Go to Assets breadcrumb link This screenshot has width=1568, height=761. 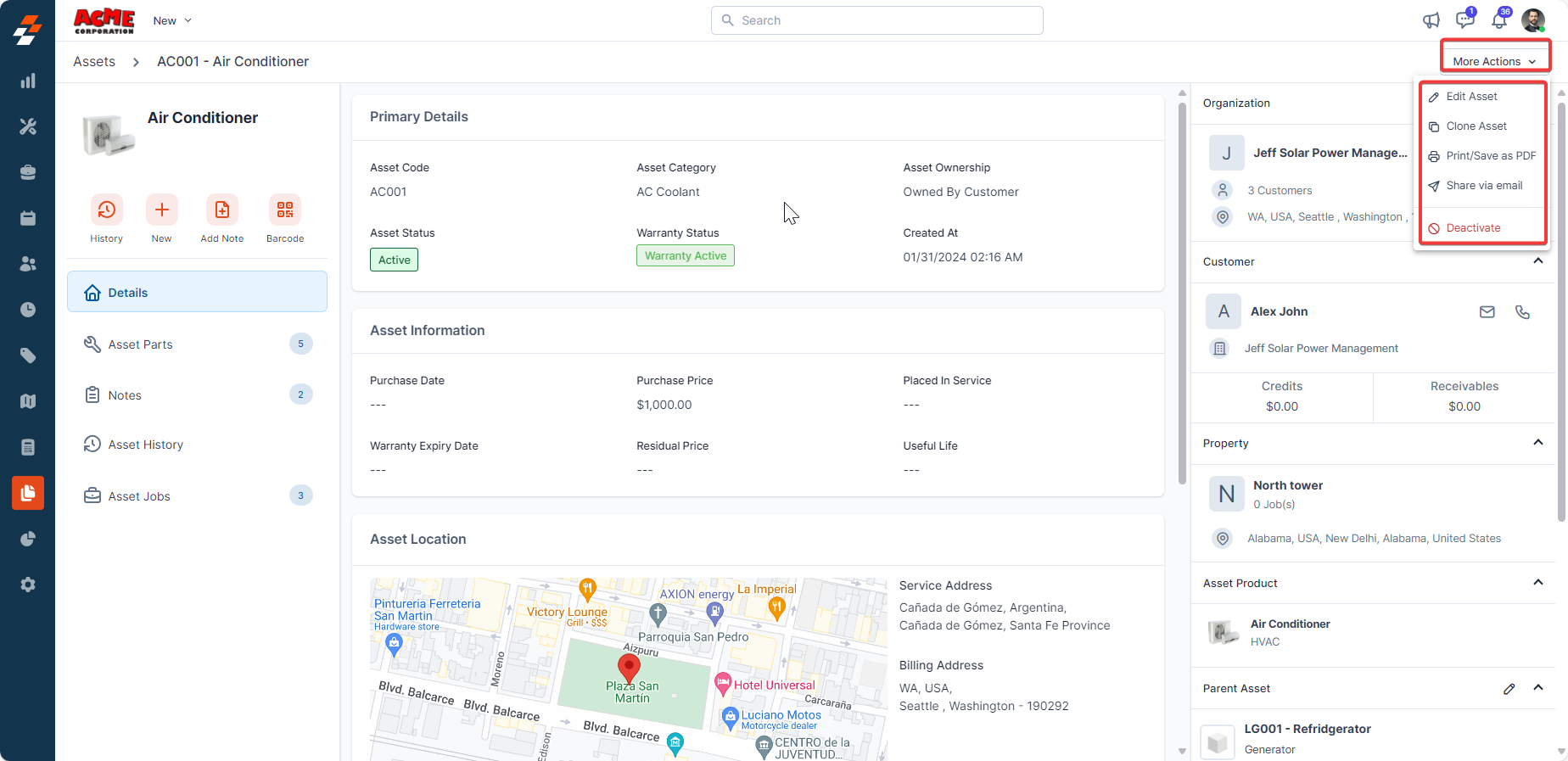click(94, 61)
